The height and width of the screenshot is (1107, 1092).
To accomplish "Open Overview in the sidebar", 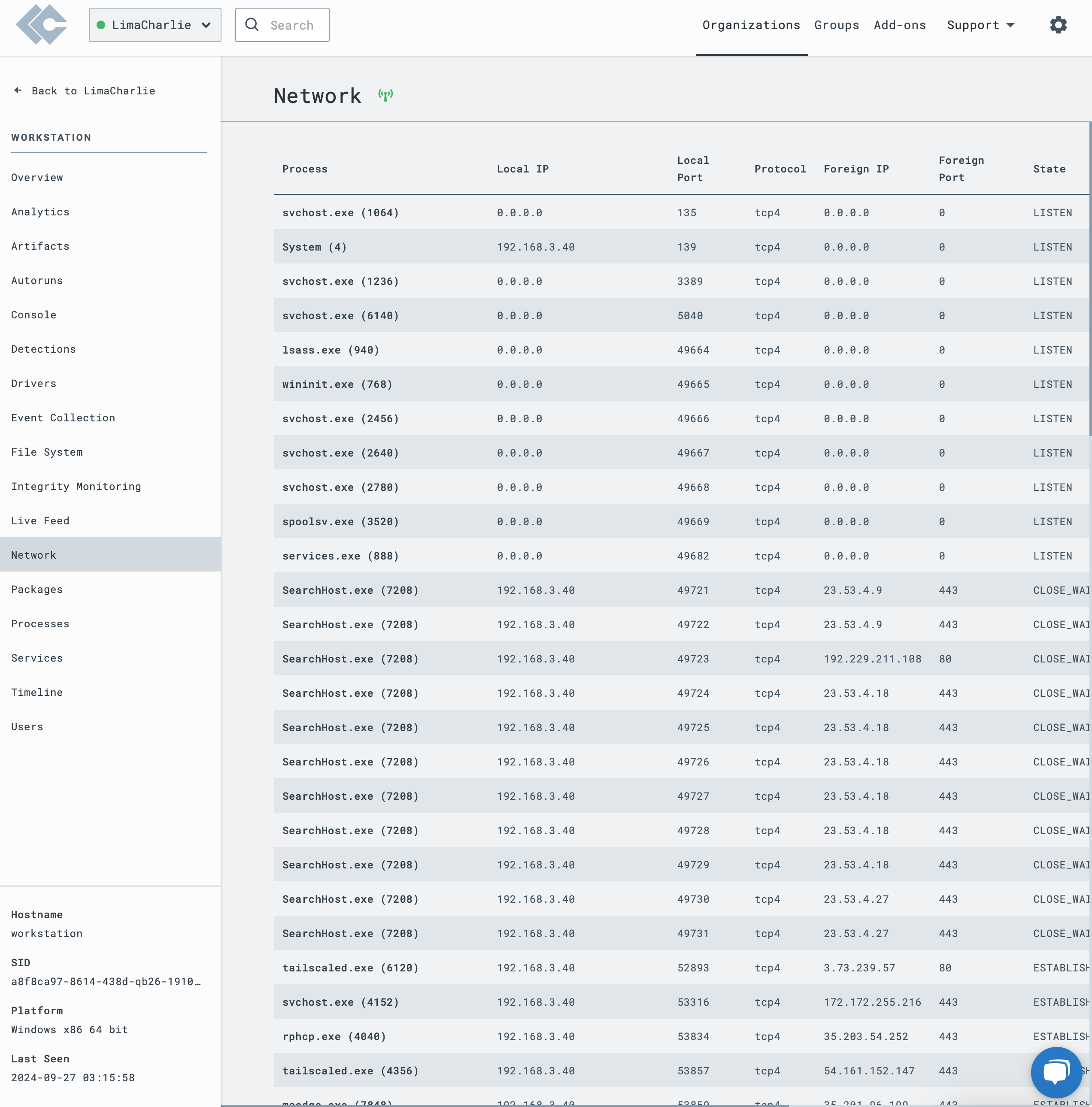I will [x=110, y=178].
